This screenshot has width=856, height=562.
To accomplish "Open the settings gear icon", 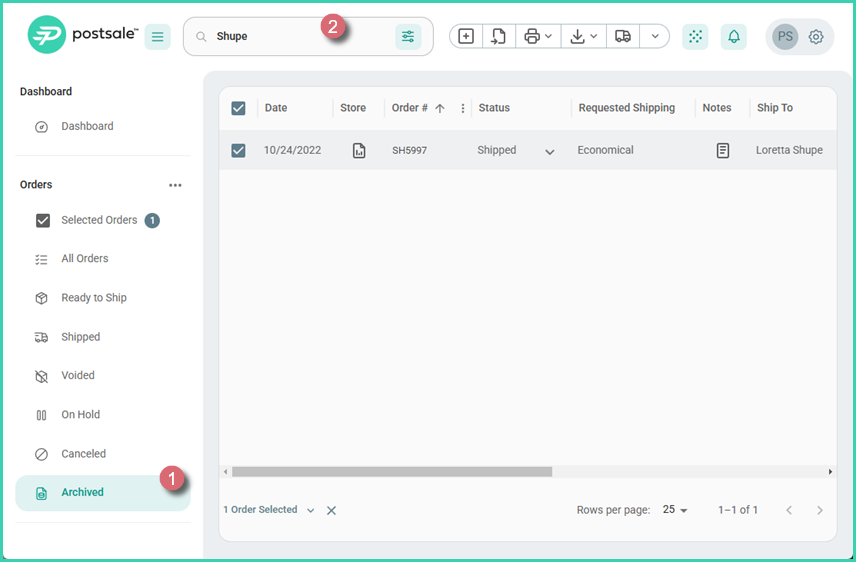I will 816,37.
